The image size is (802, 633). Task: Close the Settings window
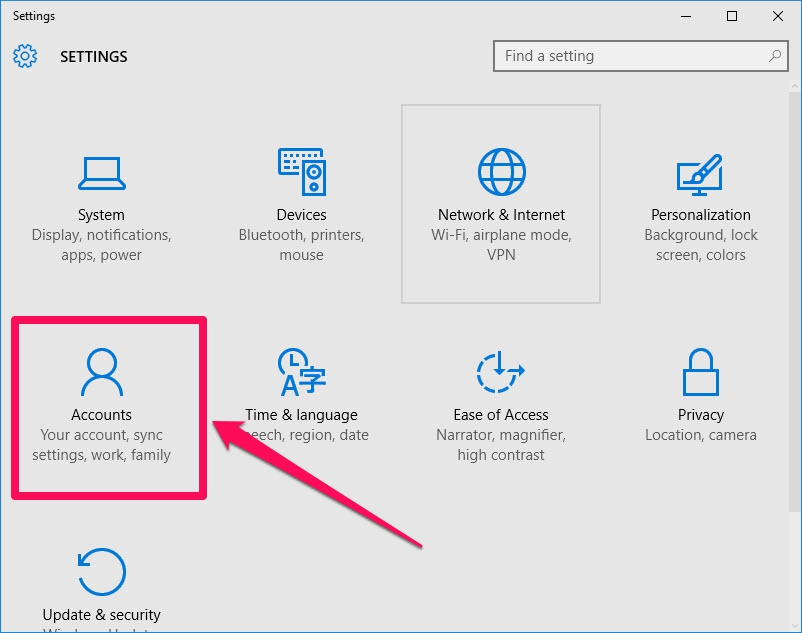click(x=778, y=16)
